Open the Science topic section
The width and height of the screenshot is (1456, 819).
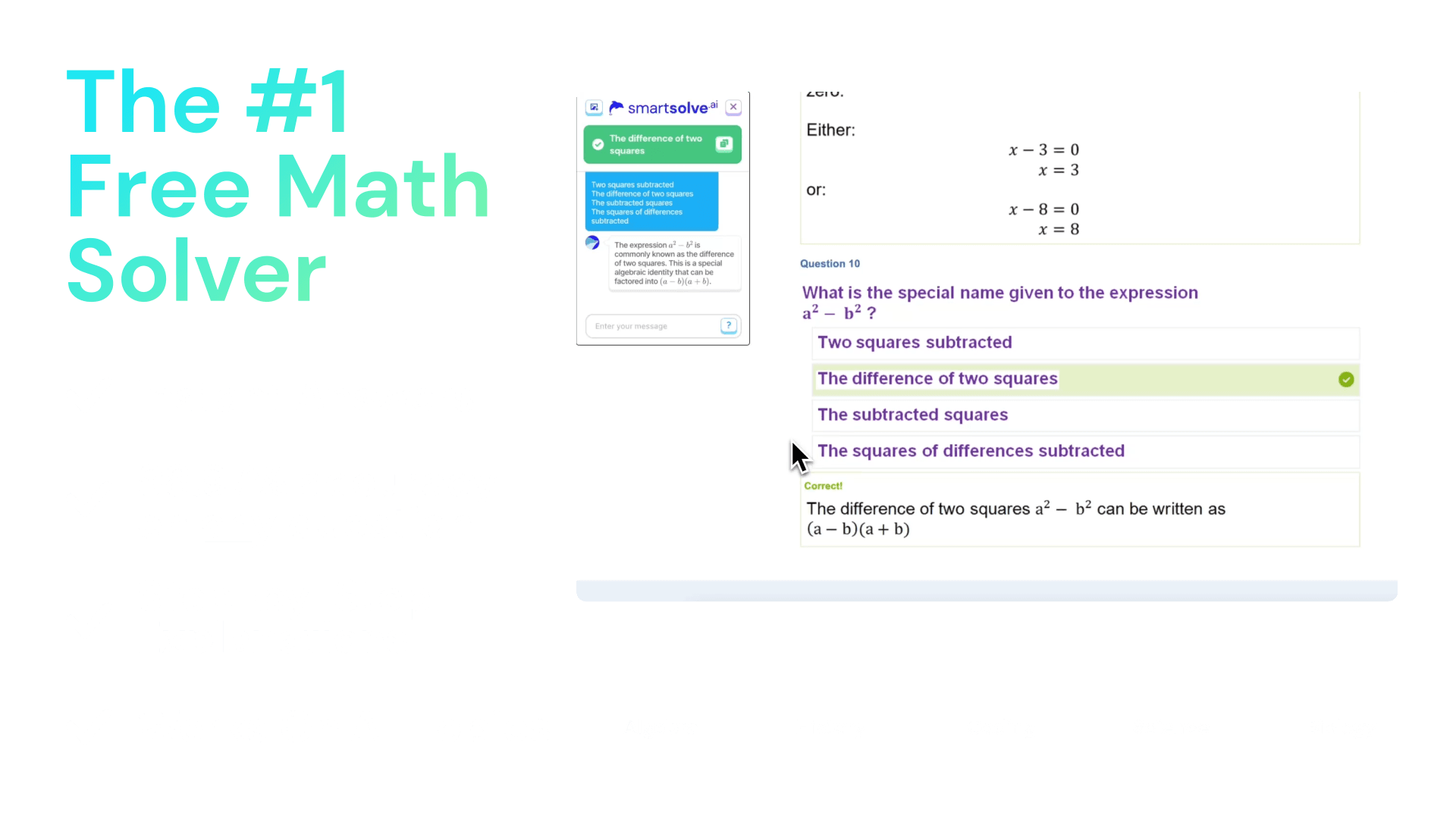click(1171, 727)
